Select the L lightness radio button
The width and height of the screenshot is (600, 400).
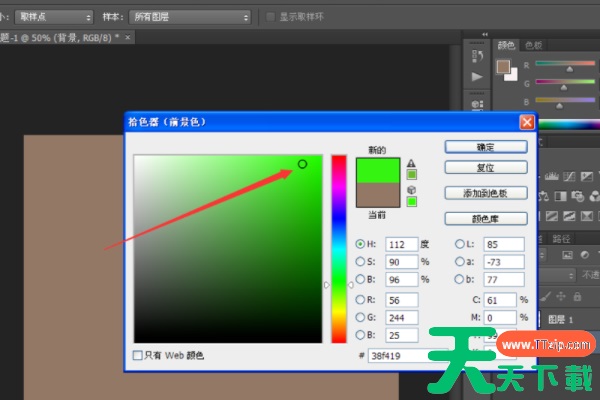[460, 244]
